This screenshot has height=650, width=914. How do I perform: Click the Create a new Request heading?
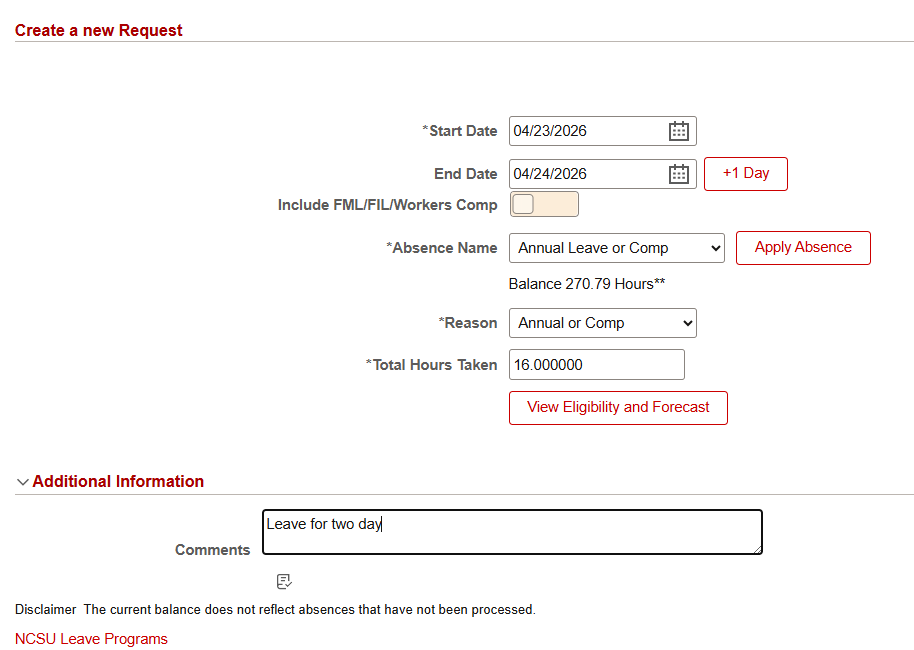pos(99,30)
